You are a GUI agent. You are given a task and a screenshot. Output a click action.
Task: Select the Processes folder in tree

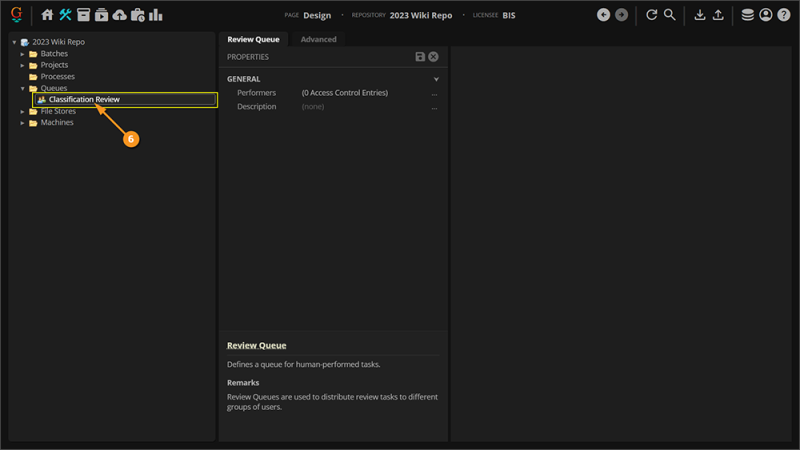point(57,77)
